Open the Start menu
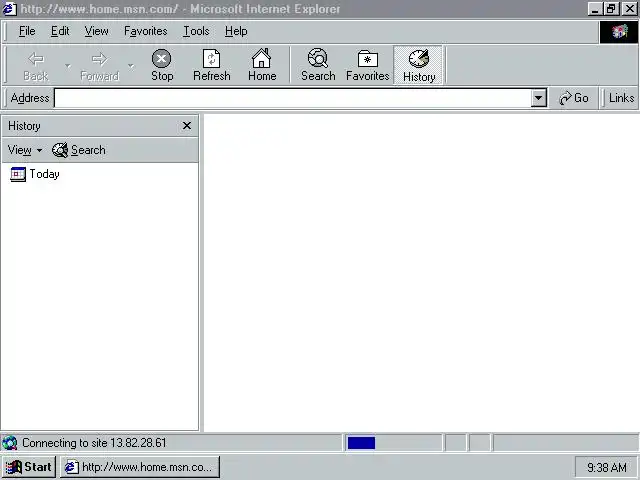640x480 pixels. pyautogui.click(x=29, y=467)
